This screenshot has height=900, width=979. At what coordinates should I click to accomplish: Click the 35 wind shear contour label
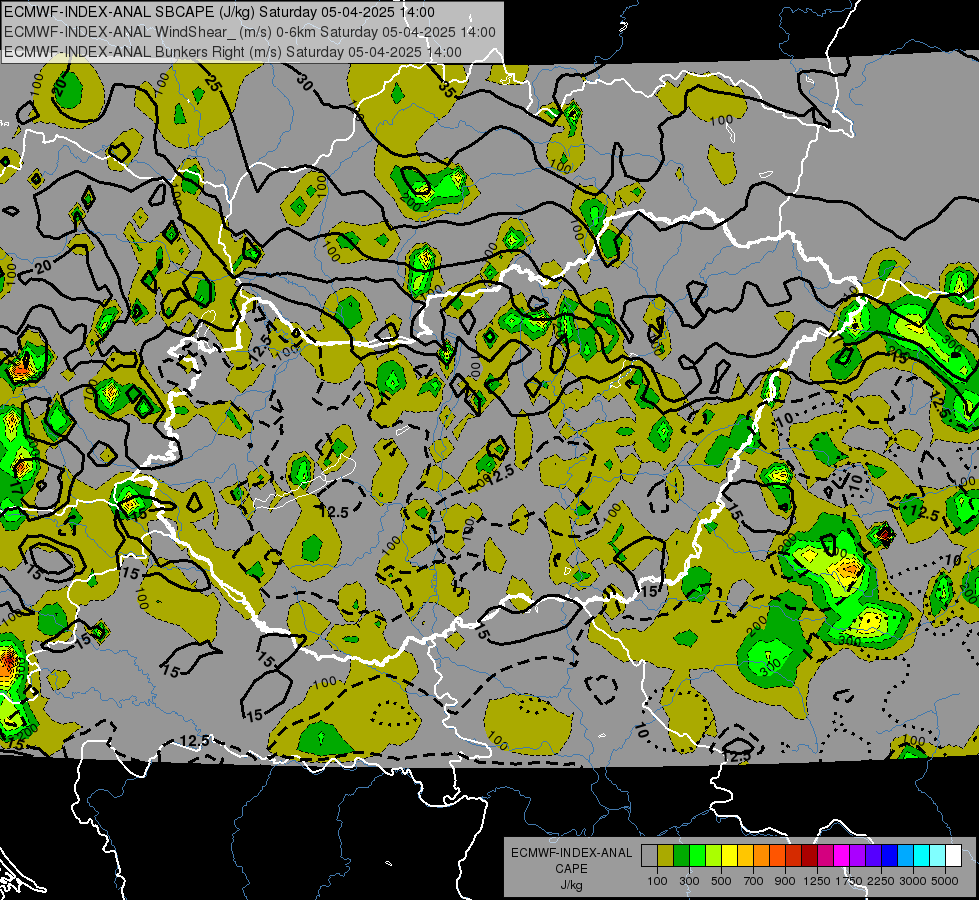coord(446,89)
